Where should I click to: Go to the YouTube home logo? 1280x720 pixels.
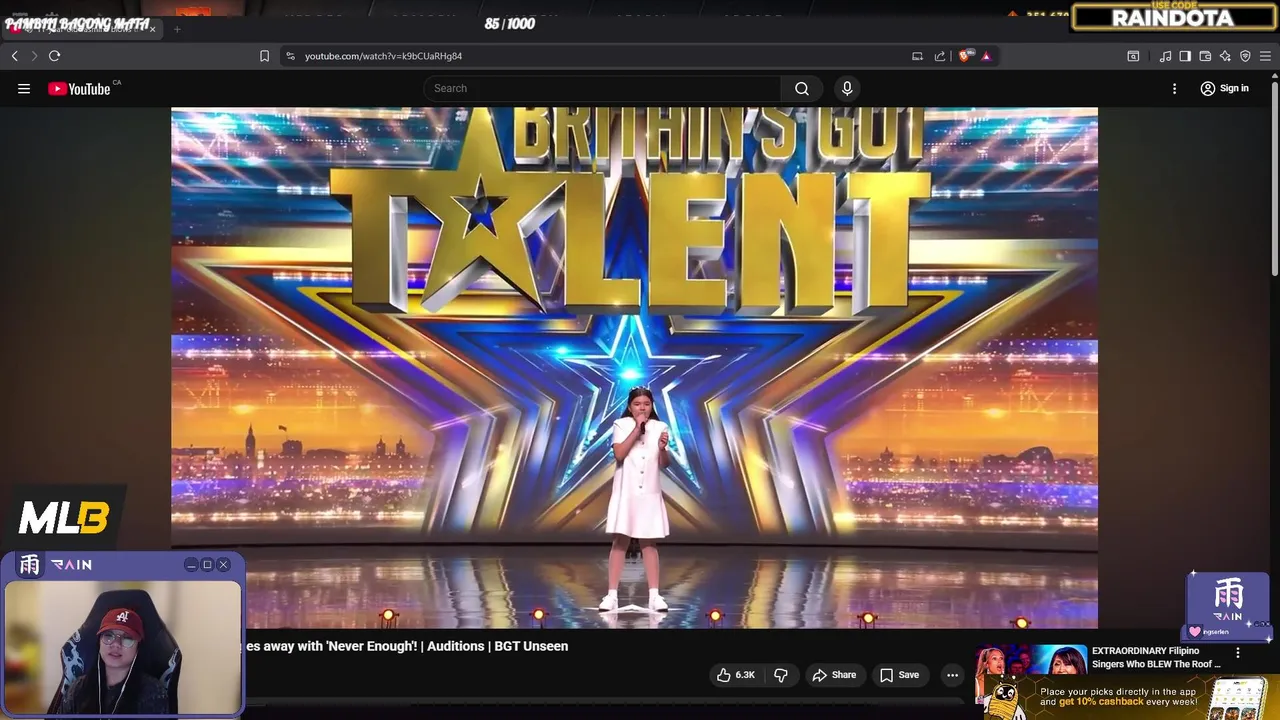[x=79, y=89]
